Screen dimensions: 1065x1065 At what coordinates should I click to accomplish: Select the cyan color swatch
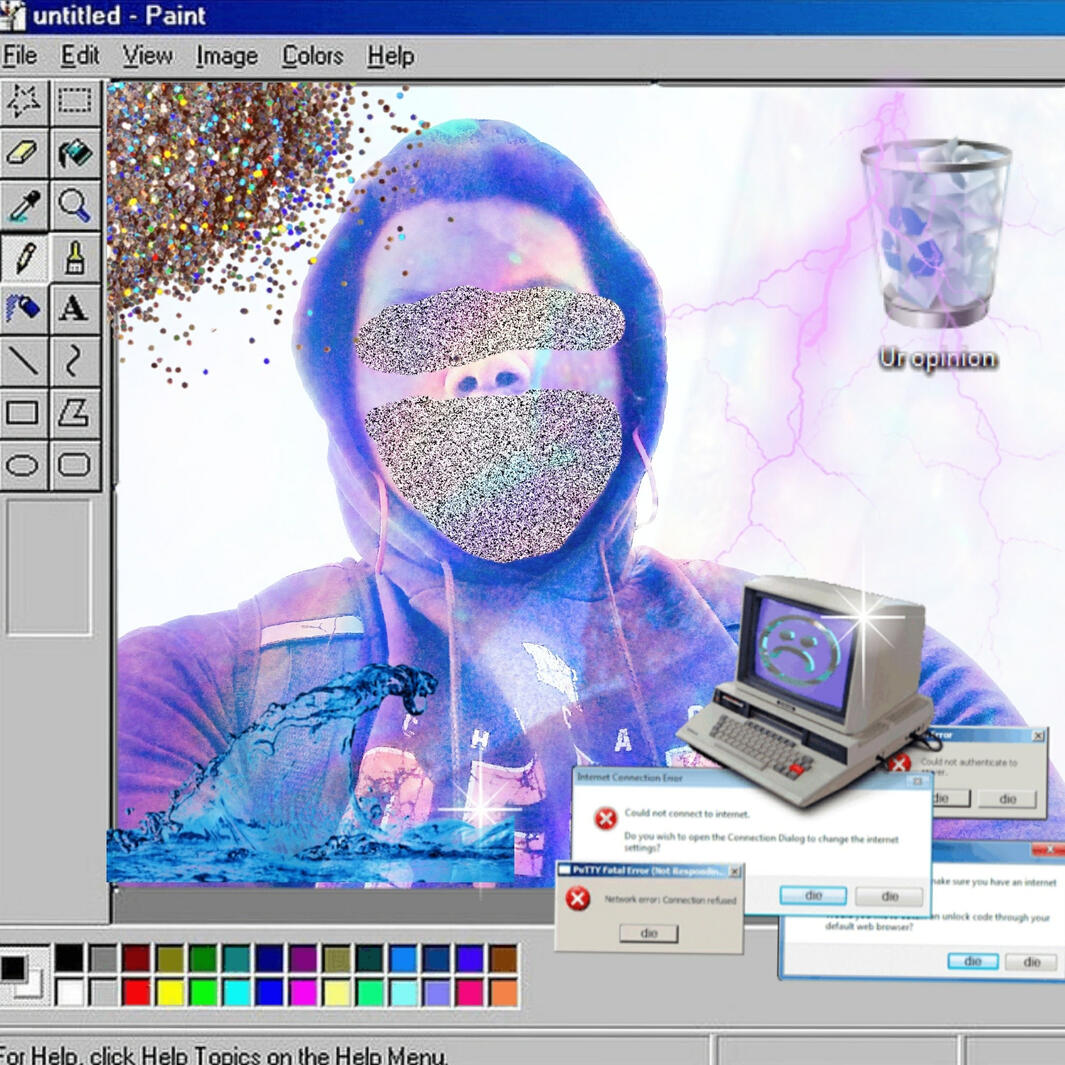[x=236, y=992]
